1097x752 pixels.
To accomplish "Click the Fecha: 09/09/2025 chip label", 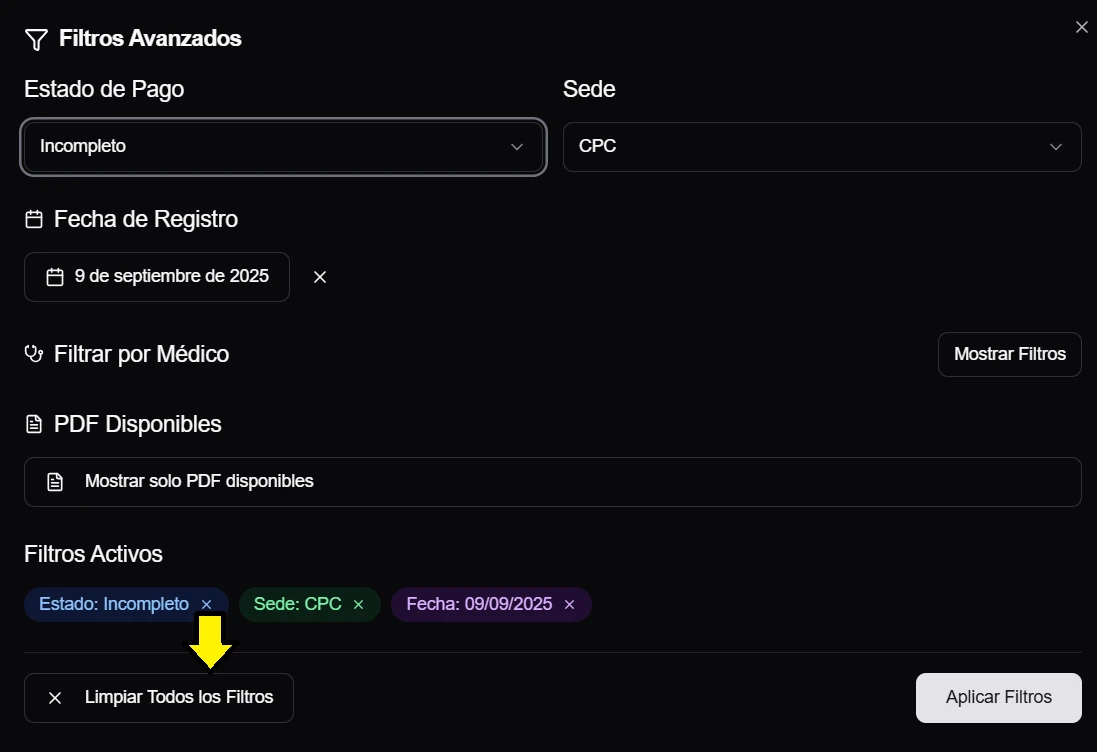I will coord(479,605).
